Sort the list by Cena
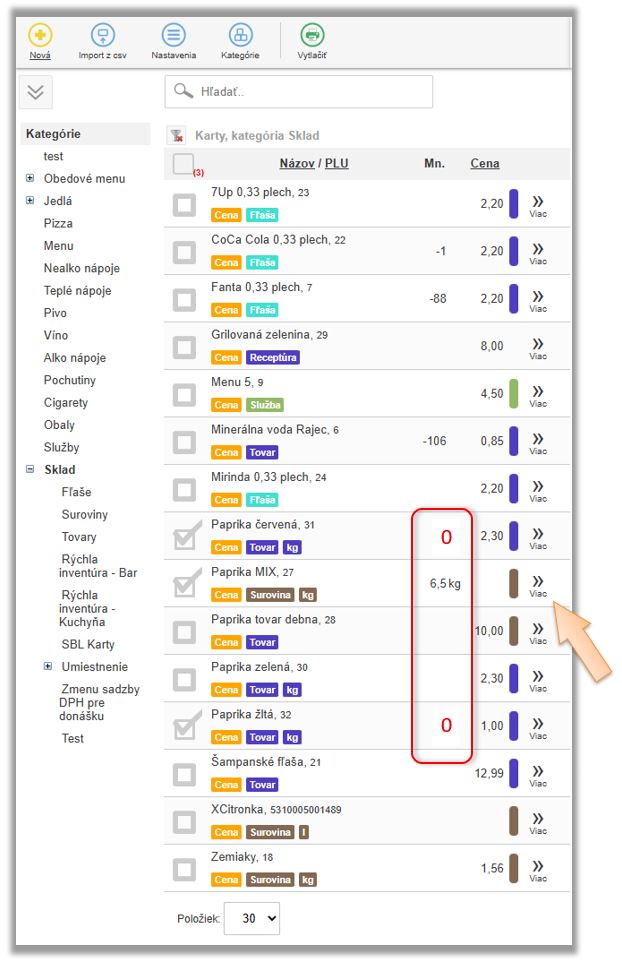 click(485, 164)
